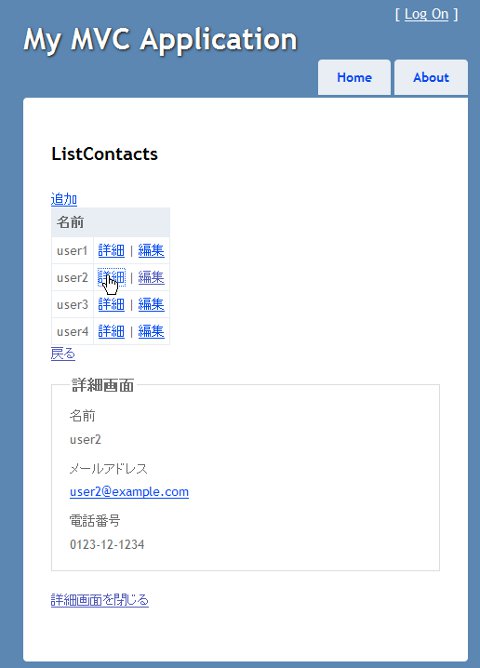This screenshot has height=668, width=480.
Task: Open 詳細 for user2
Action: [x=111, y=278]
